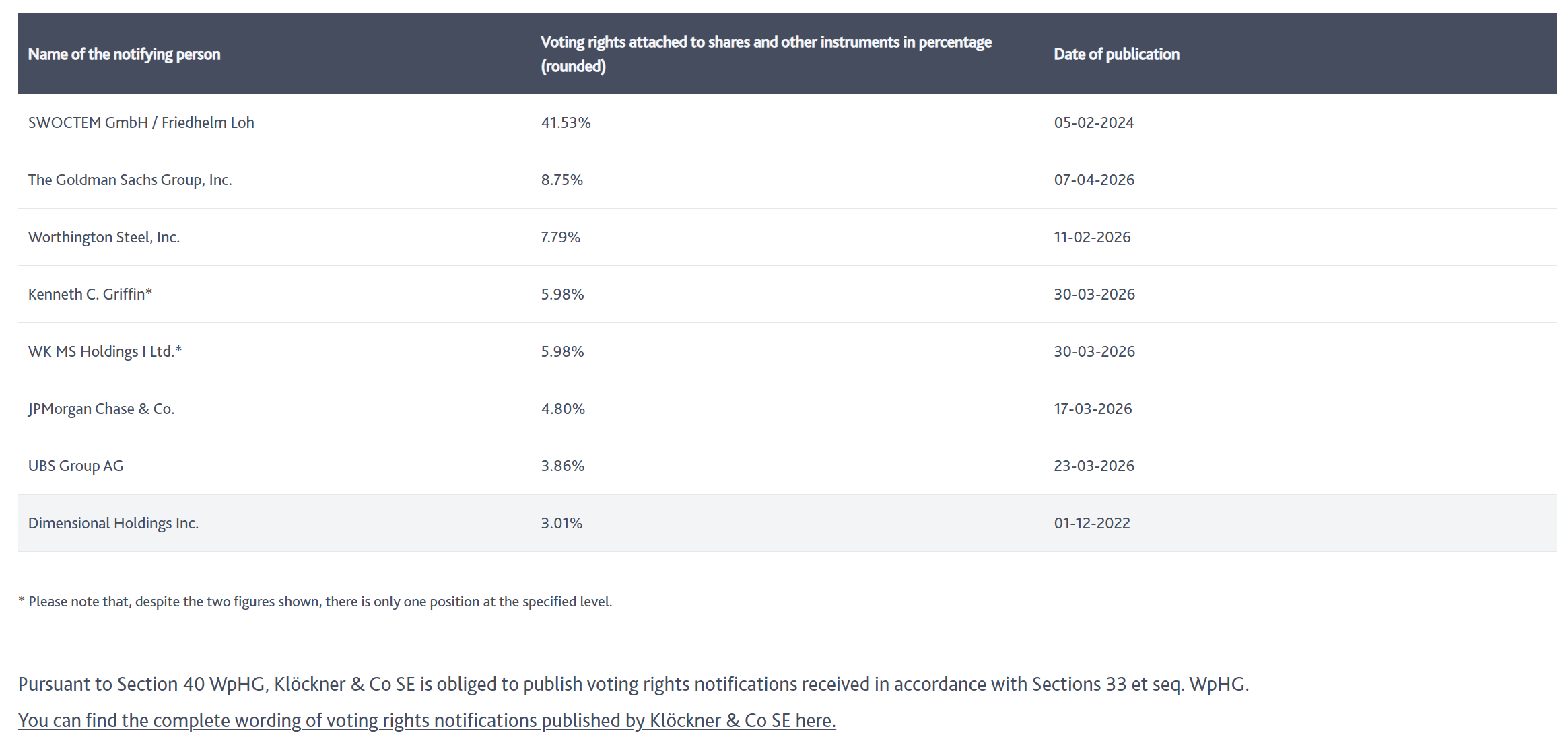Viewport: 1568px width, 737px height.
Task: Click the JPMorgan Chase & Co. name
Action: point(101,409)
